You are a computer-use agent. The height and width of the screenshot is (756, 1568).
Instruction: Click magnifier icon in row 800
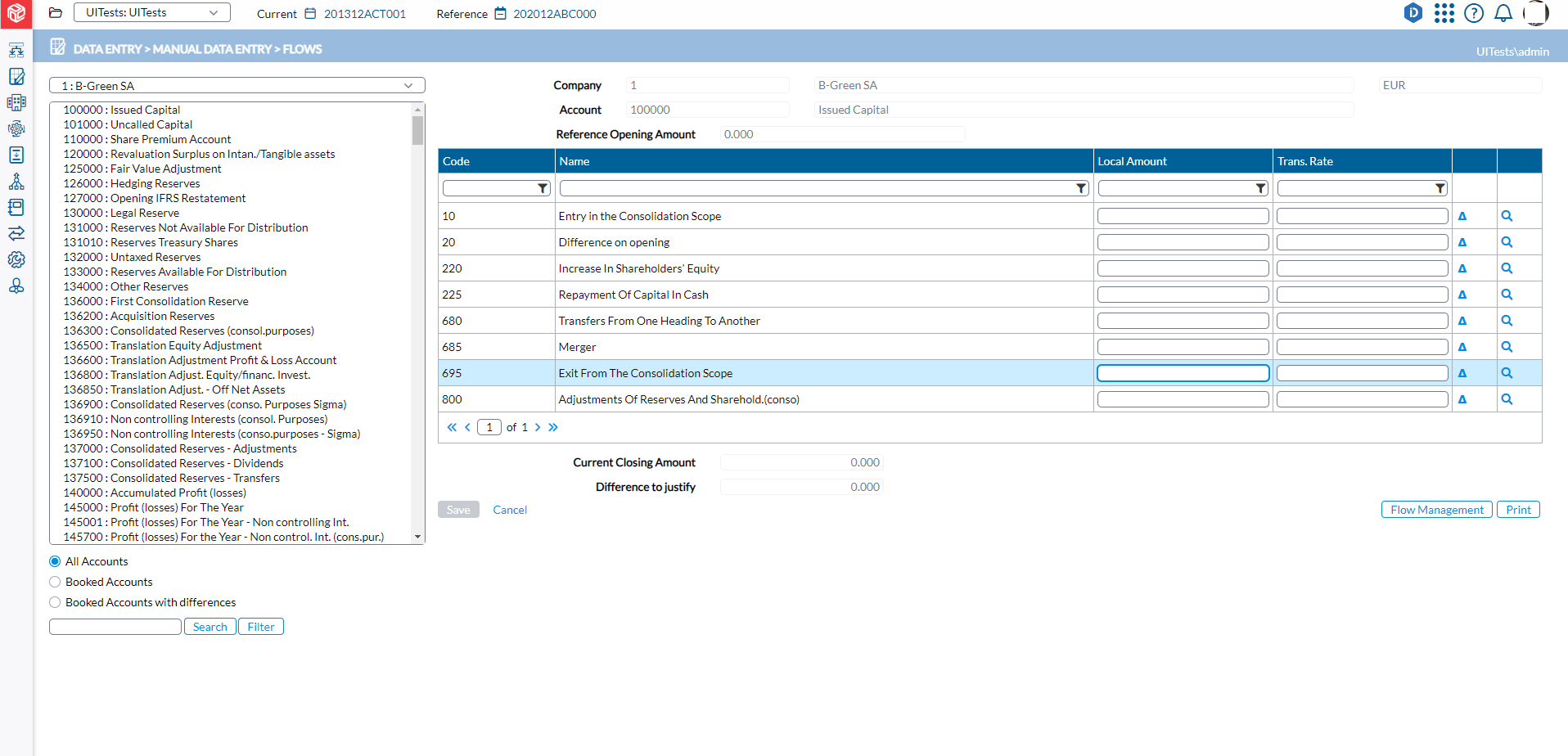pyautogui.click(x=1507, y=399)
